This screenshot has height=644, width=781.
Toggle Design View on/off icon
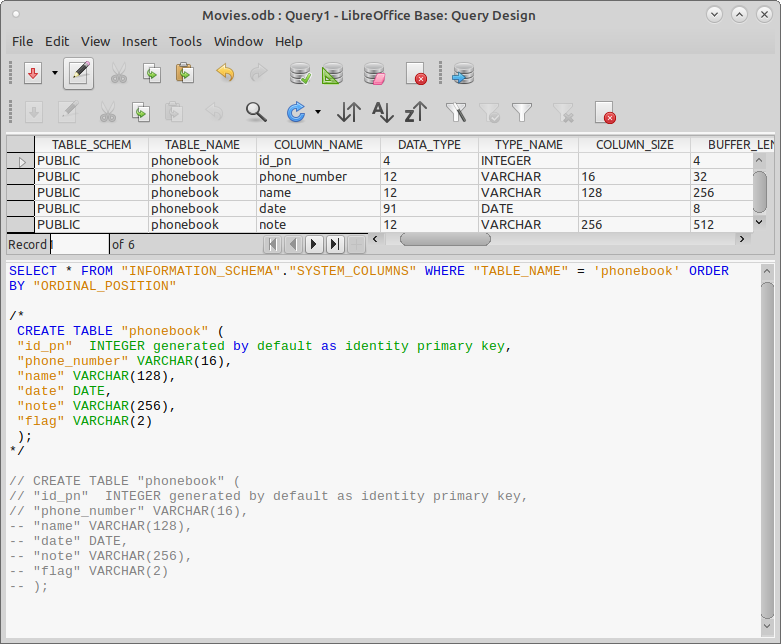(x=332, y=74)
